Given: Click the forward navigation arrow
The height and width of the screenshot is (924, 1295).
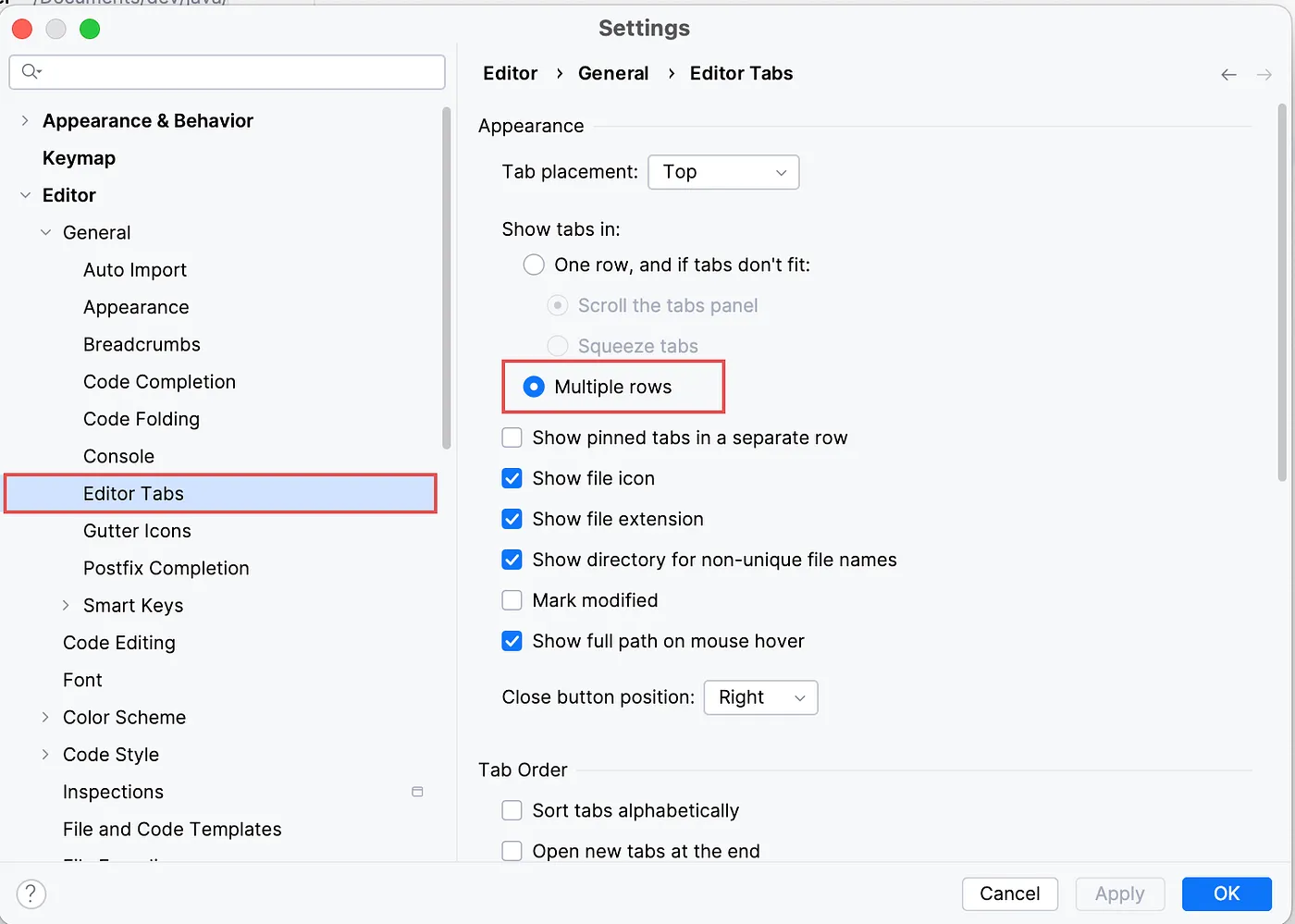Looking at the screenshot, I should click(1264, 74).
